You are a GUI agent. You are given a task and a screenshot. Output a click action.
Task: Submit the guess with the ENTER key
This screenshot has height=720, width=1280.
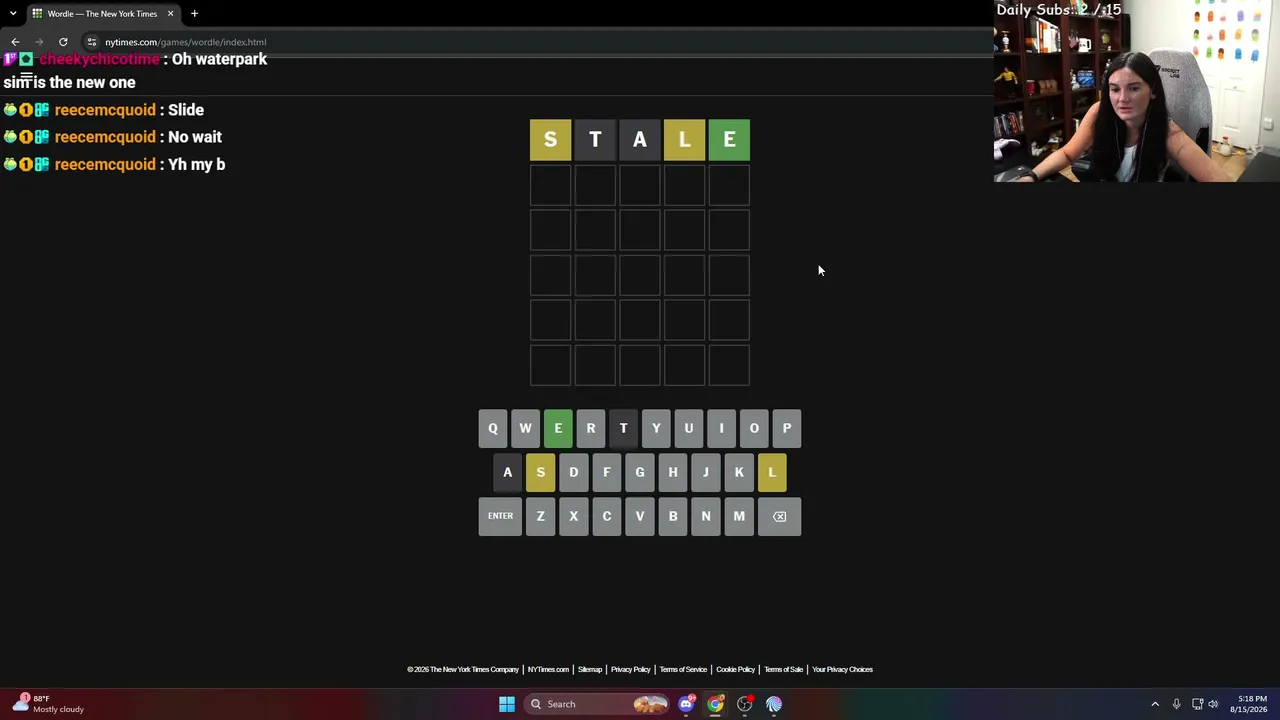[x=500, y=516]
